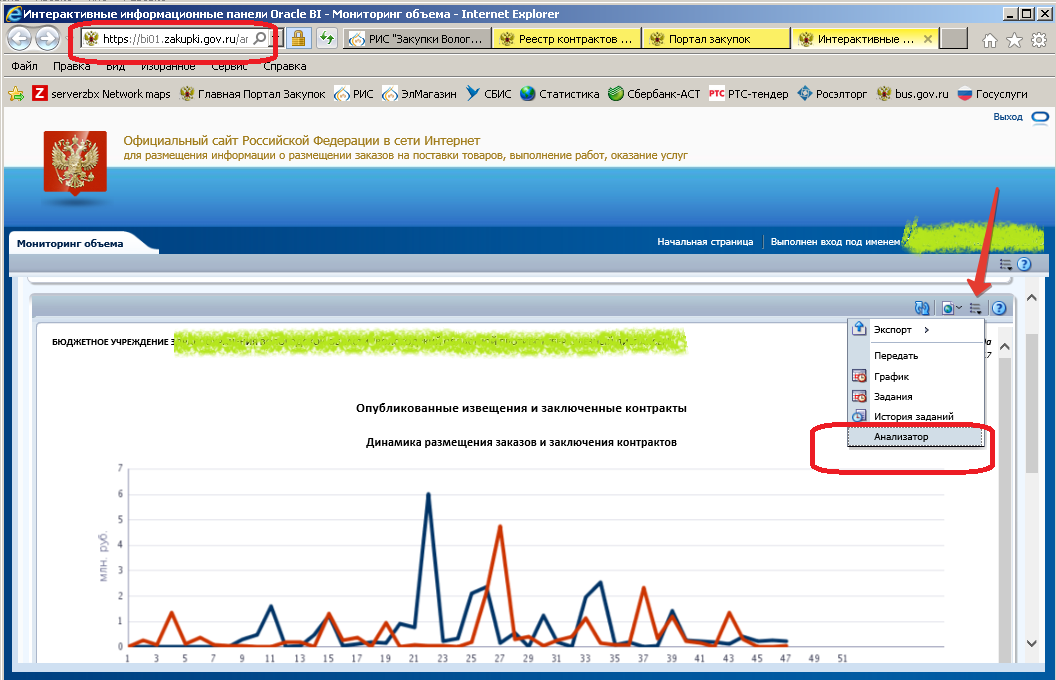Open the report page options list icon
The width and height of the screenshot is (1056, 680).
pos(976,309)
